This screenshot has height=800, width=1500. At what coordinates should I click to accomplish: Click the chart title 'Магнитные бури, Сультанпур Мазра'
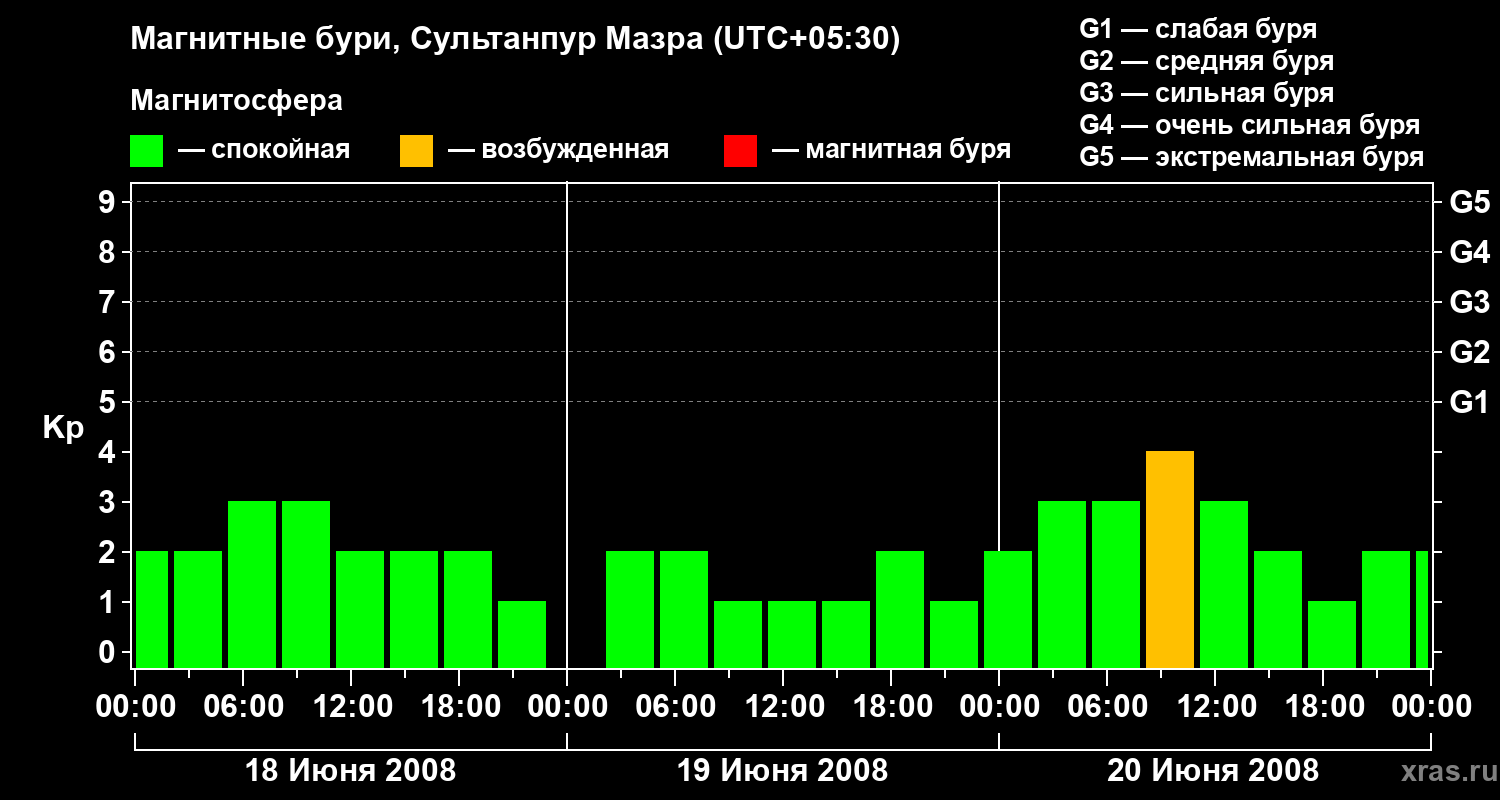(515, 40)
